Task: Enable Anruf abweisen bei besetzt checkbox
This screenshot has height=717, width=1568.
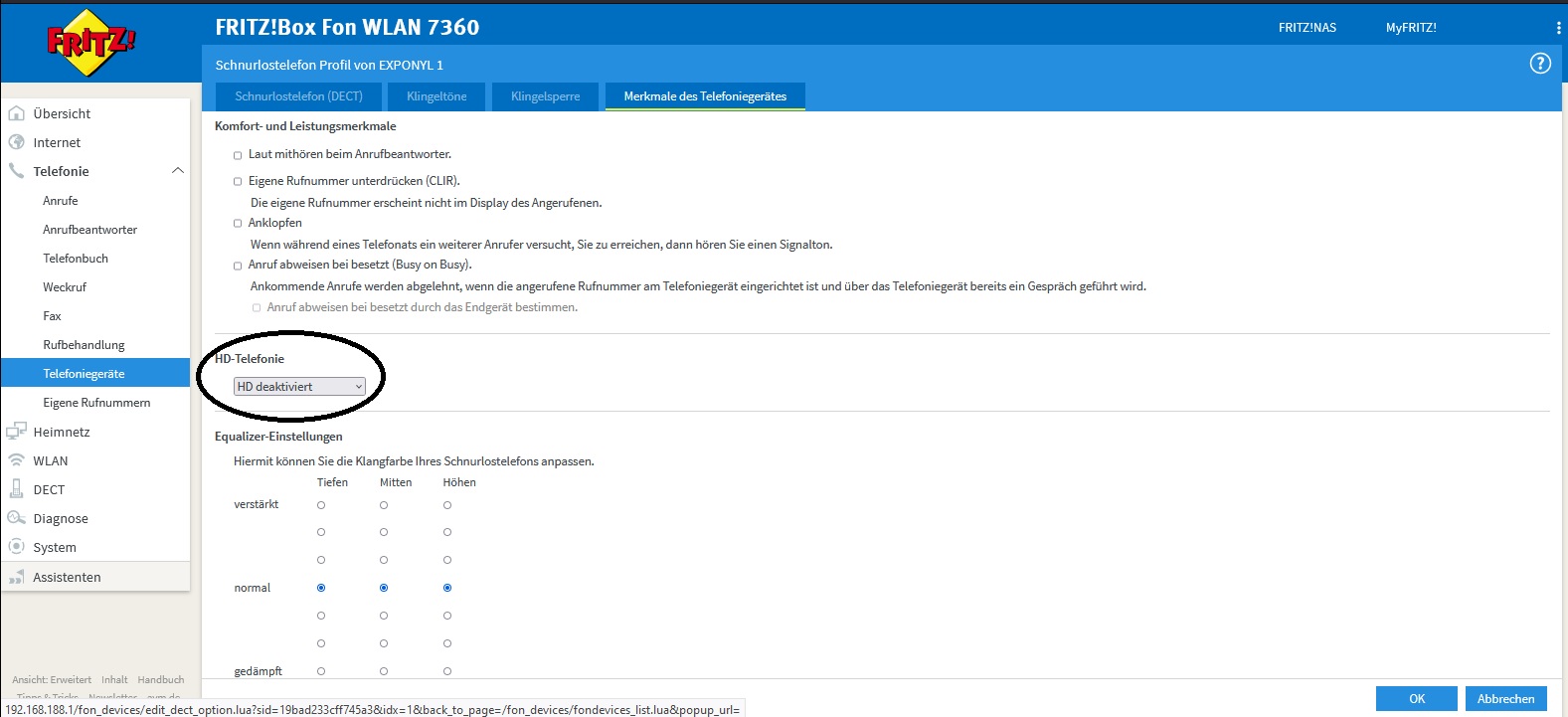Action: pyautogui.click(x=238, y=266)
